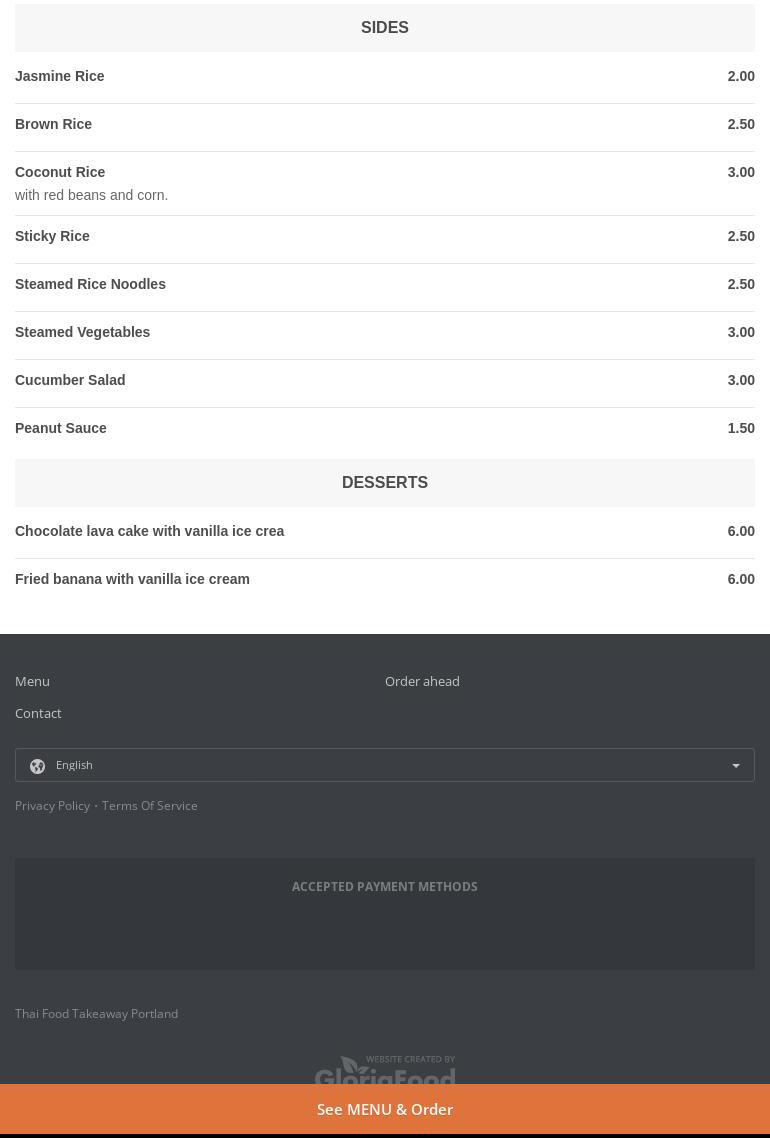Select the Jasmine Rice side item
The image size is (770, 1138).
pyautogui.click(x=60, y=76)
